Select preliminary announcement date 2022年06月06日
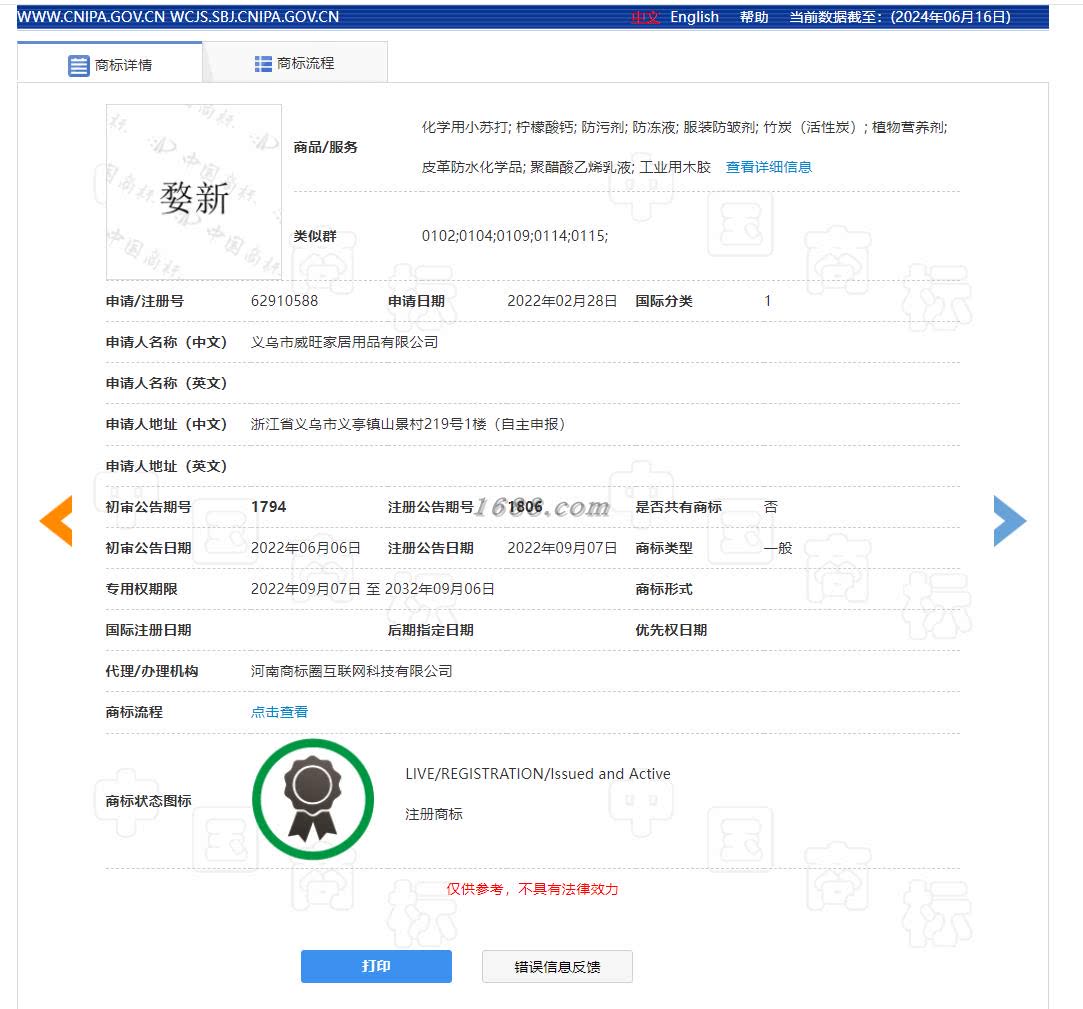The height and width of the screenshot is (1009, 1083). tap(306, 548)
